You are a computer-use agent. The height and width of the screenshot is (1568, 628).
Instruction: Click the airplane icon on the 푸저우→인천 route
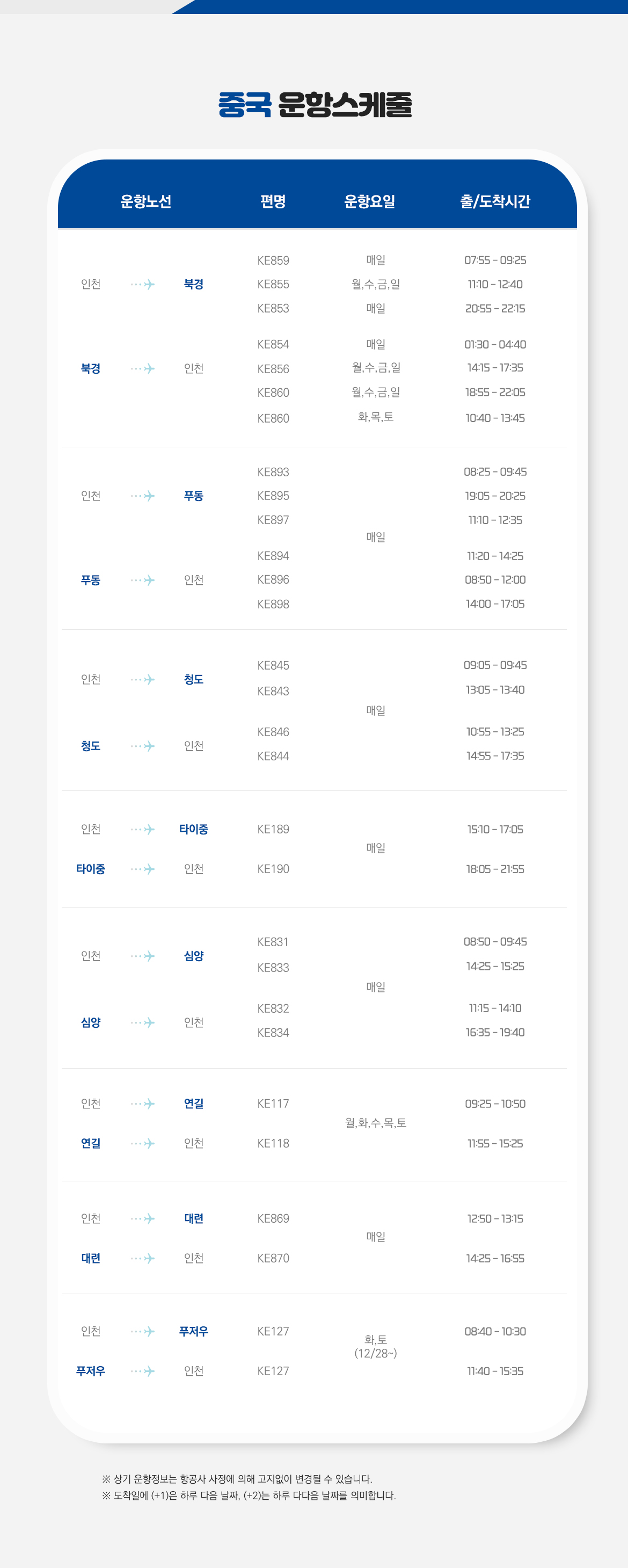click(x=143, y=1371)
